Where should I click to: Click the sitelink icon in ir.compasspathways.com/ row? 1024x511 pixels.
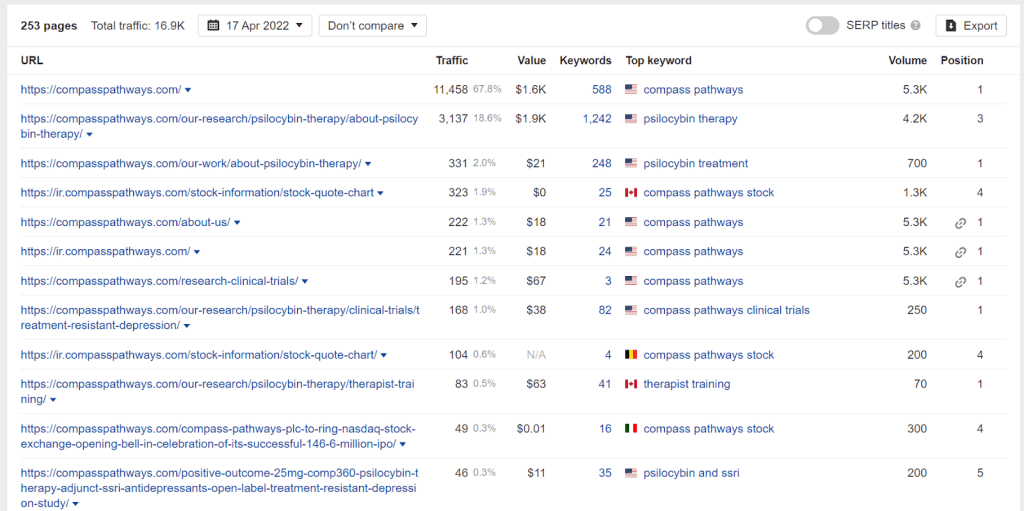(960, 252)
